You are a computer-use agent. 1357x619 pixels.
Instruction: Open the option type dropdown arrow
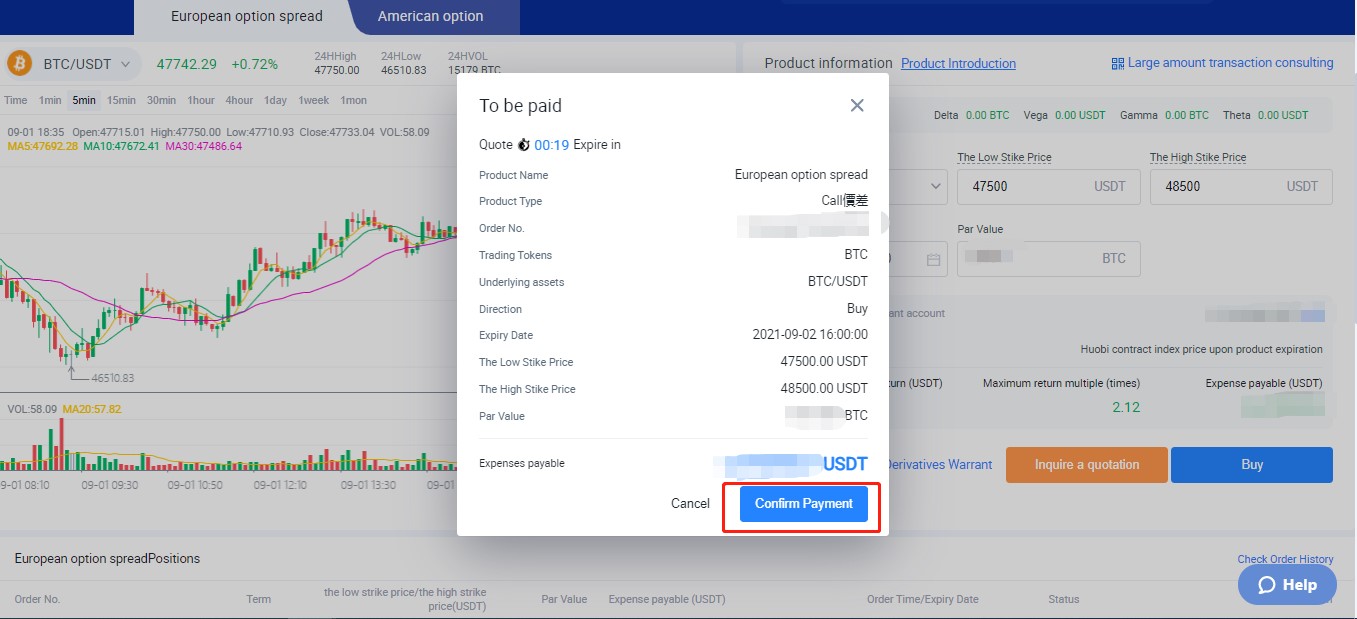[936, 186]
